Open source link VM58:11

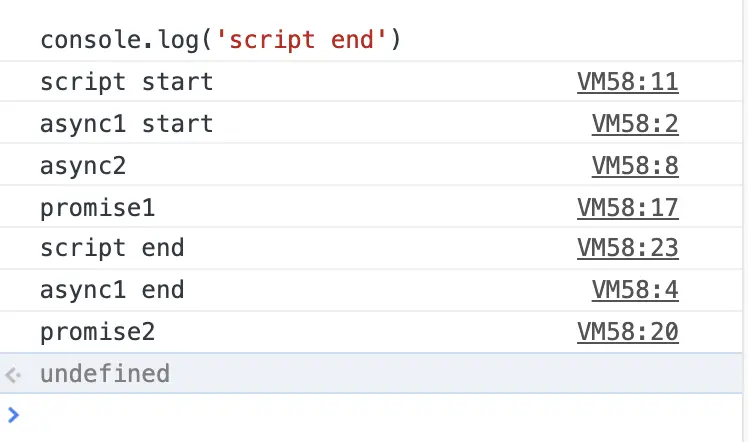click(627, 82)
